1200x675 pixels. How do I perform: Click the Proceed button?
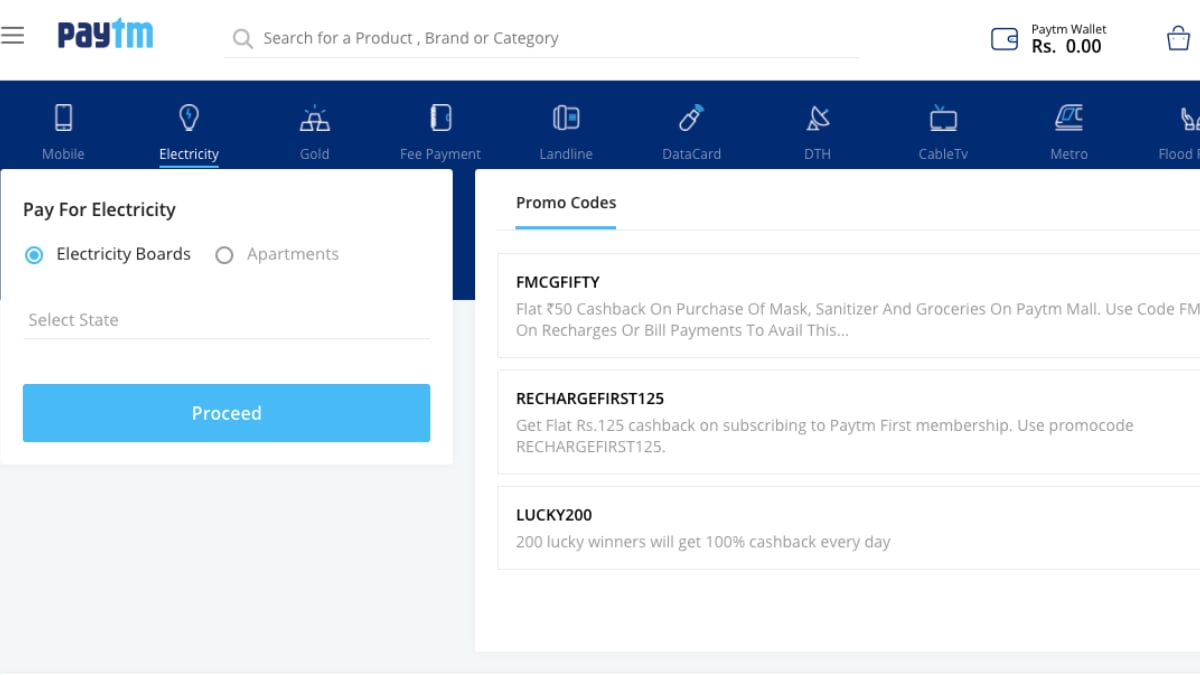tap(226, 413)
